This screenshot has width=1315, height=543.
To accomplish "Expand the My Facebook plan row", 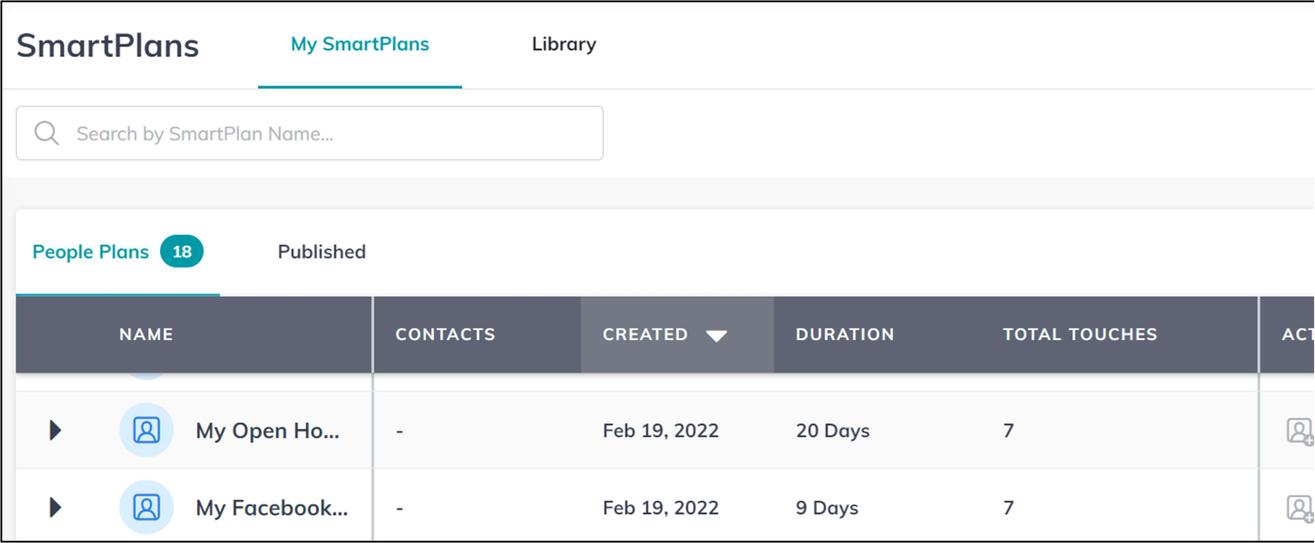I will (55, 507).
